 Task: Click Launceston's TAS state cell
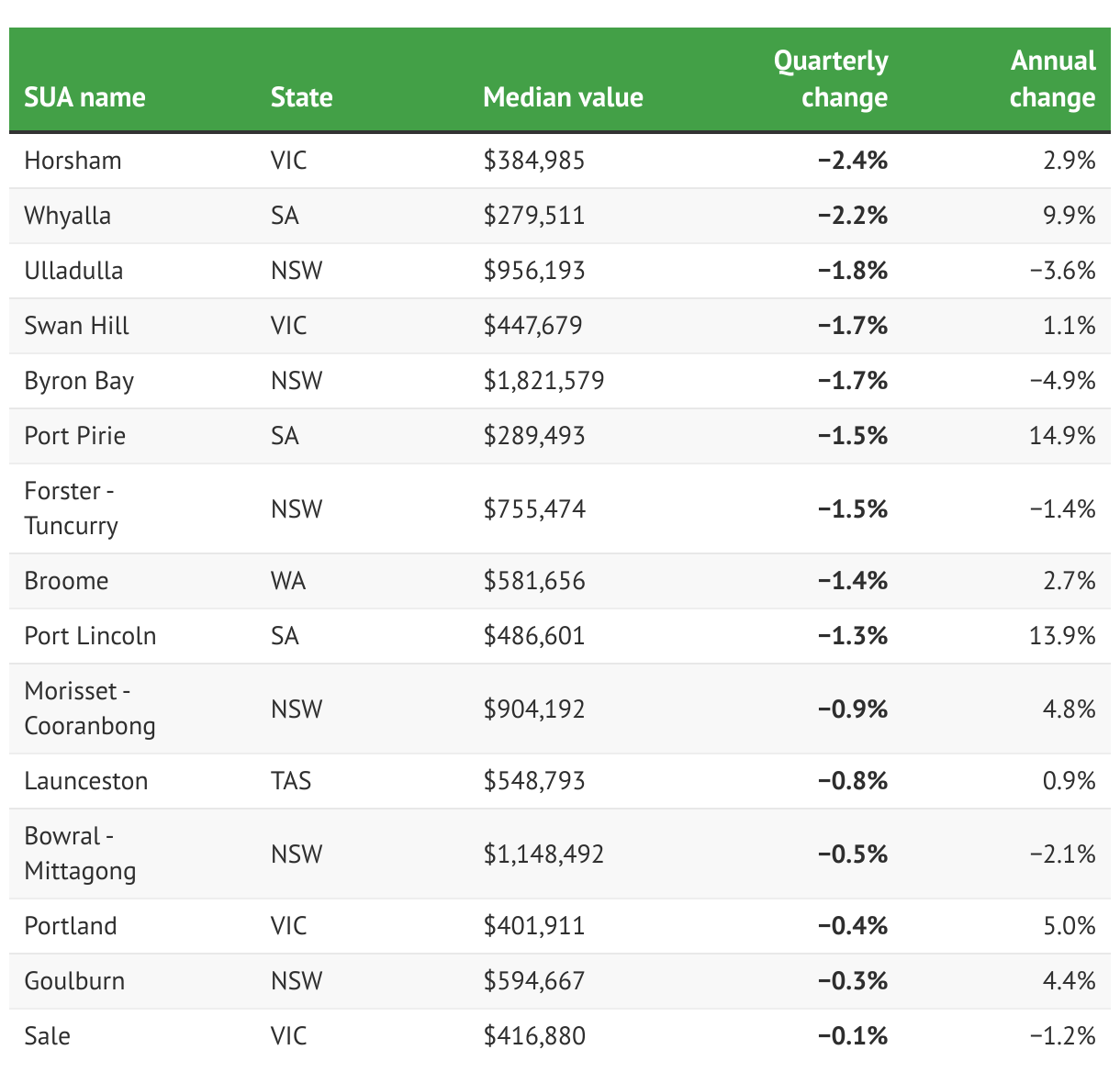click(291, 781)
